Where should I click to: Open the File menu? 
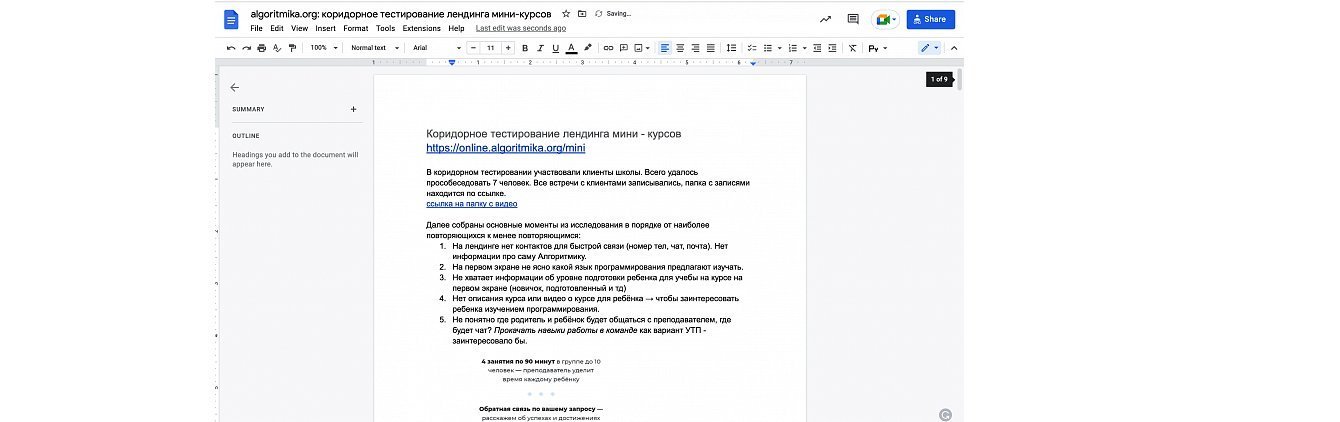pyautogui.click(x=256, y=29)
